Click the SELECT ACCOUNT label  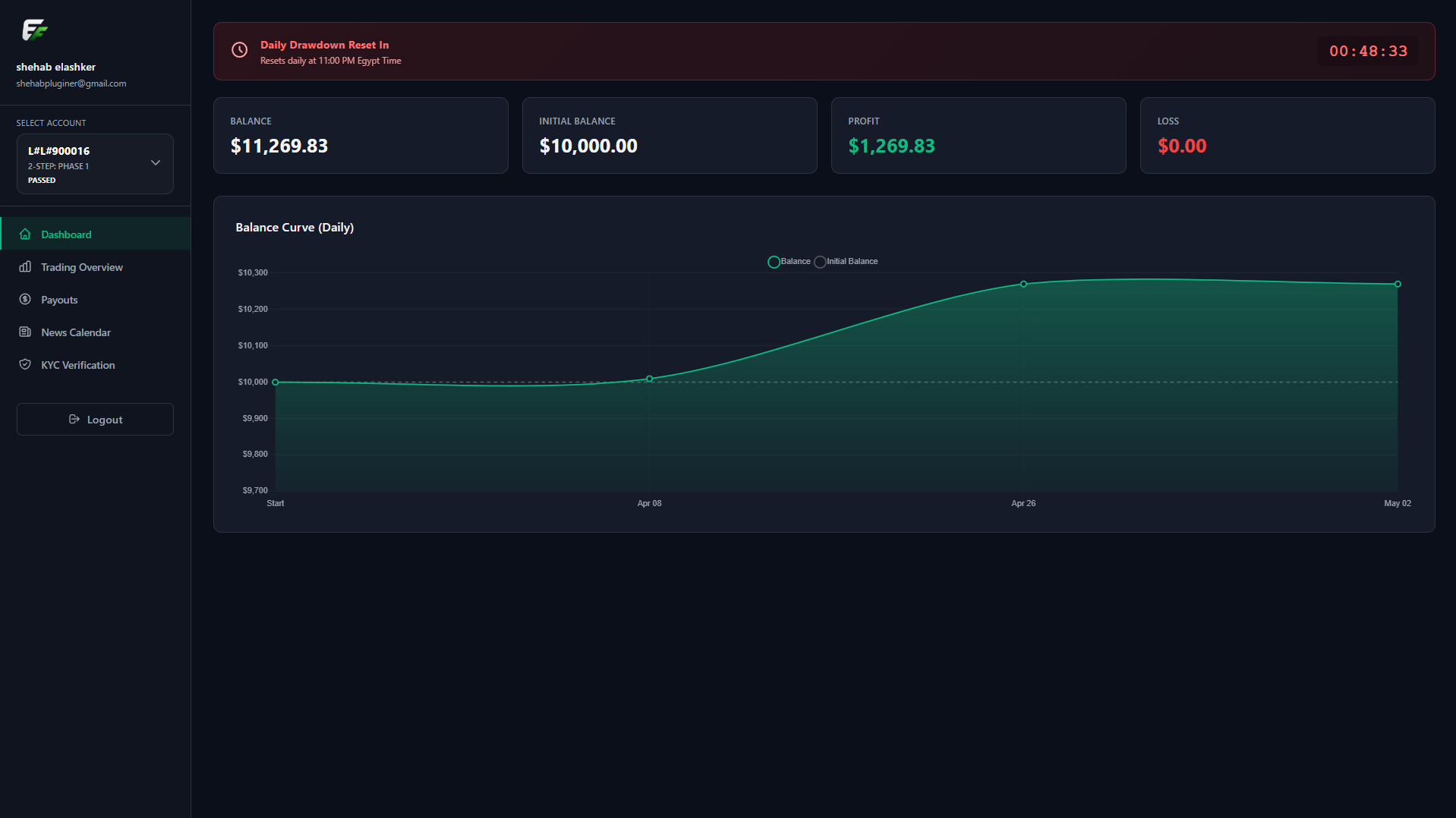pos(51,123)
